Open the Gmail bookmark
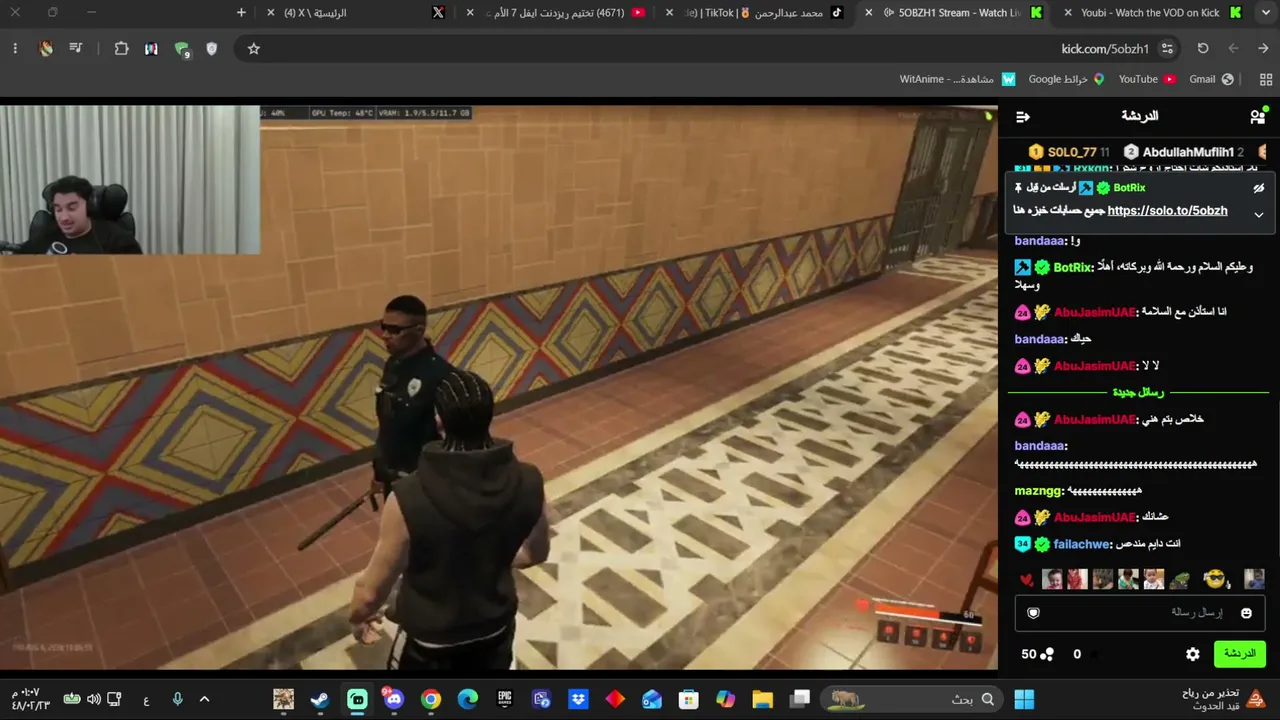 tap(1211, 79)
